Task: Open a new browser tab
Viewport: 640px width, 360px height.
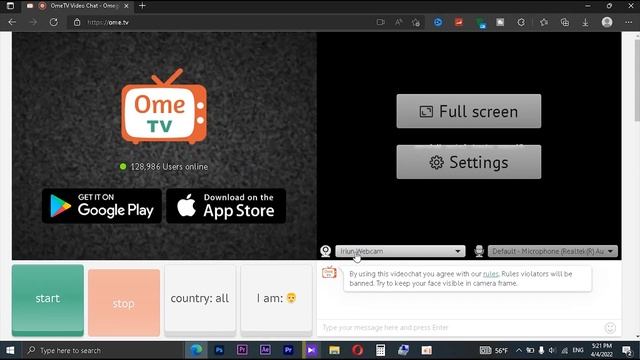Action: (142, 6)
